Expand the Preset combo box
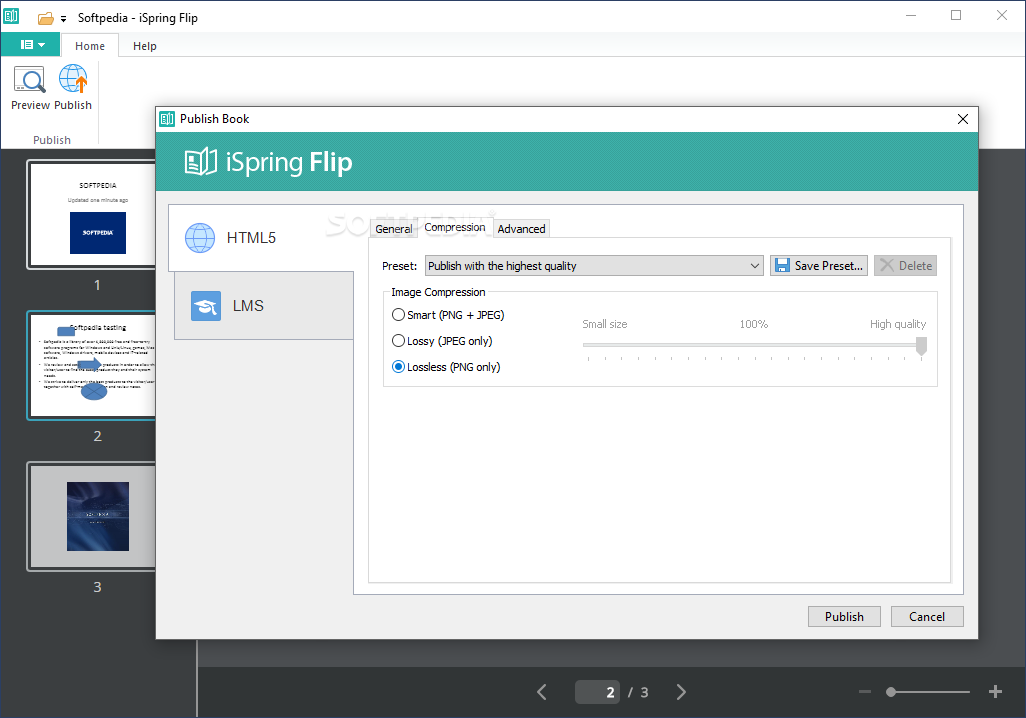Viewport: 1026px width, 718px height. (x=593, y=266)
